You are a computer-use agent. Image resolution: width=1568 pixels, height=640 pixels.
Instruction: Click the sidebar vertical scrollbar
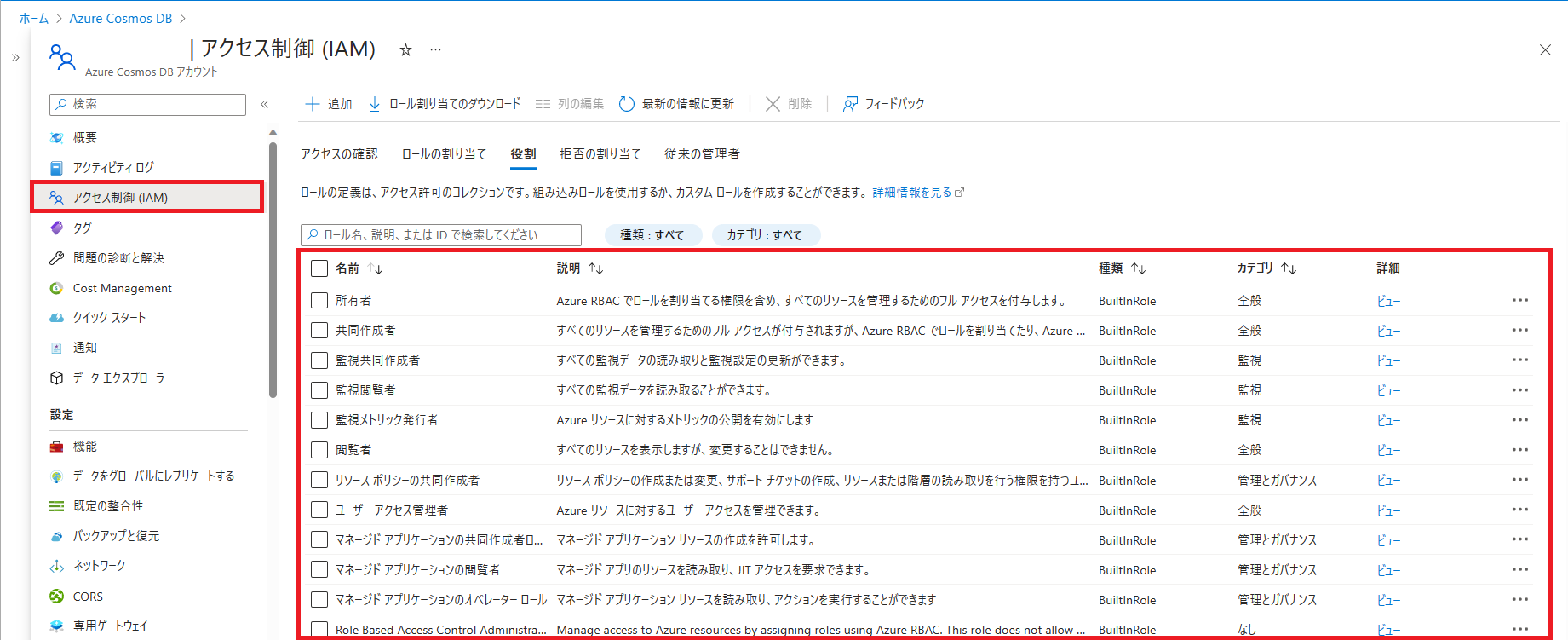click(273, 269)
